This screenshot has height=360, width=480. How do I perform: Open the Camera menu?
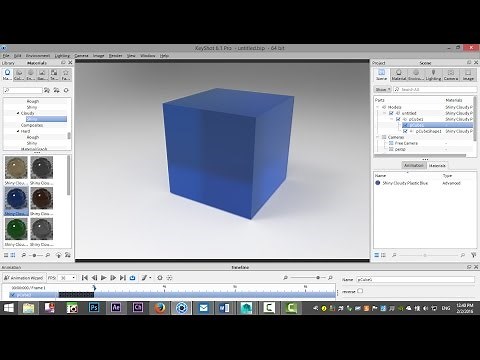81,56
